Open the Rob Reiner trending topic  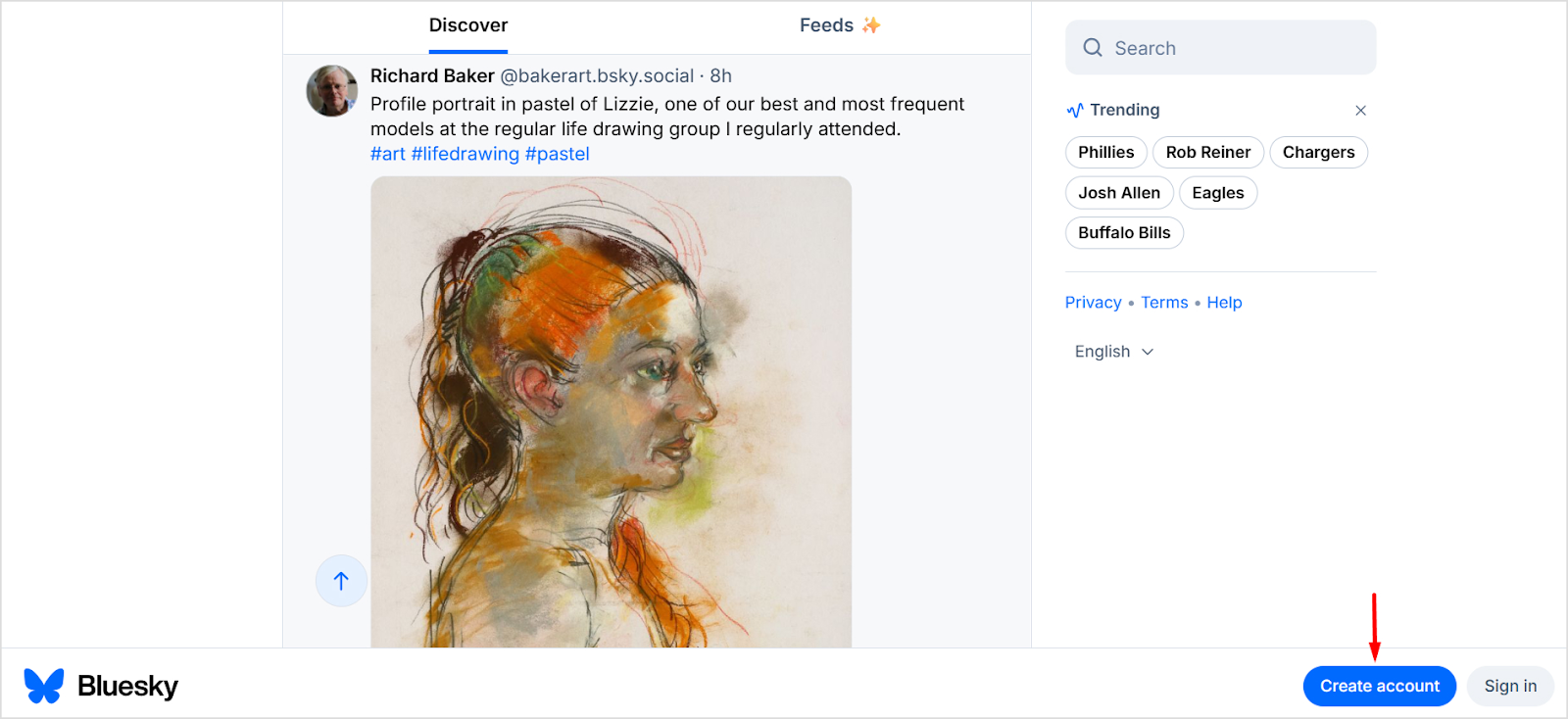pyautogui.click(x=1207, y=153)
